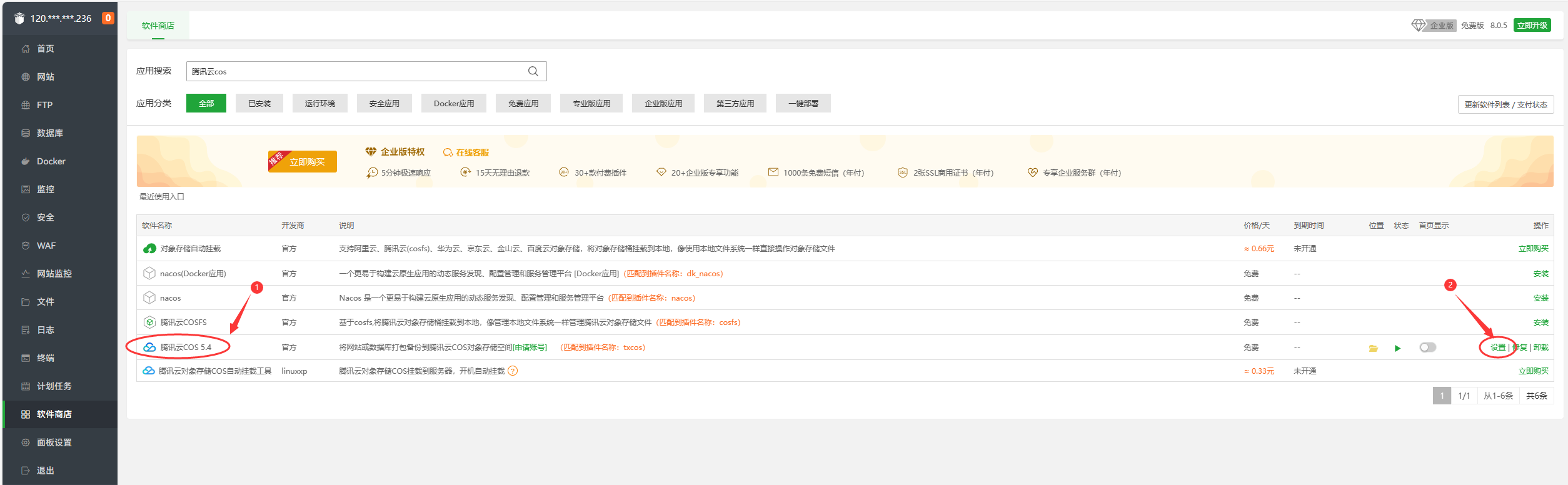Click version number 8.0.5
The width and height of the screenshot is (1568, 485).
point(1499,26)
